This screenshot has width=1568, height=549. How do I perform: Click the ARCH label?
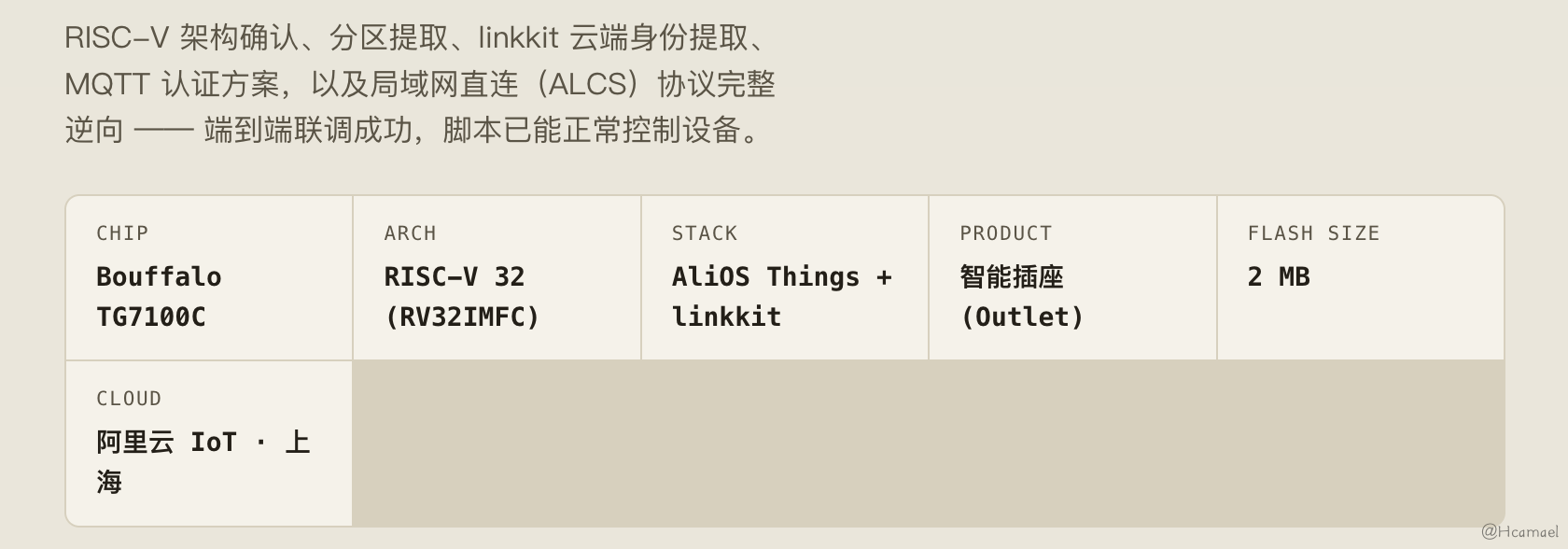[410, 233]
